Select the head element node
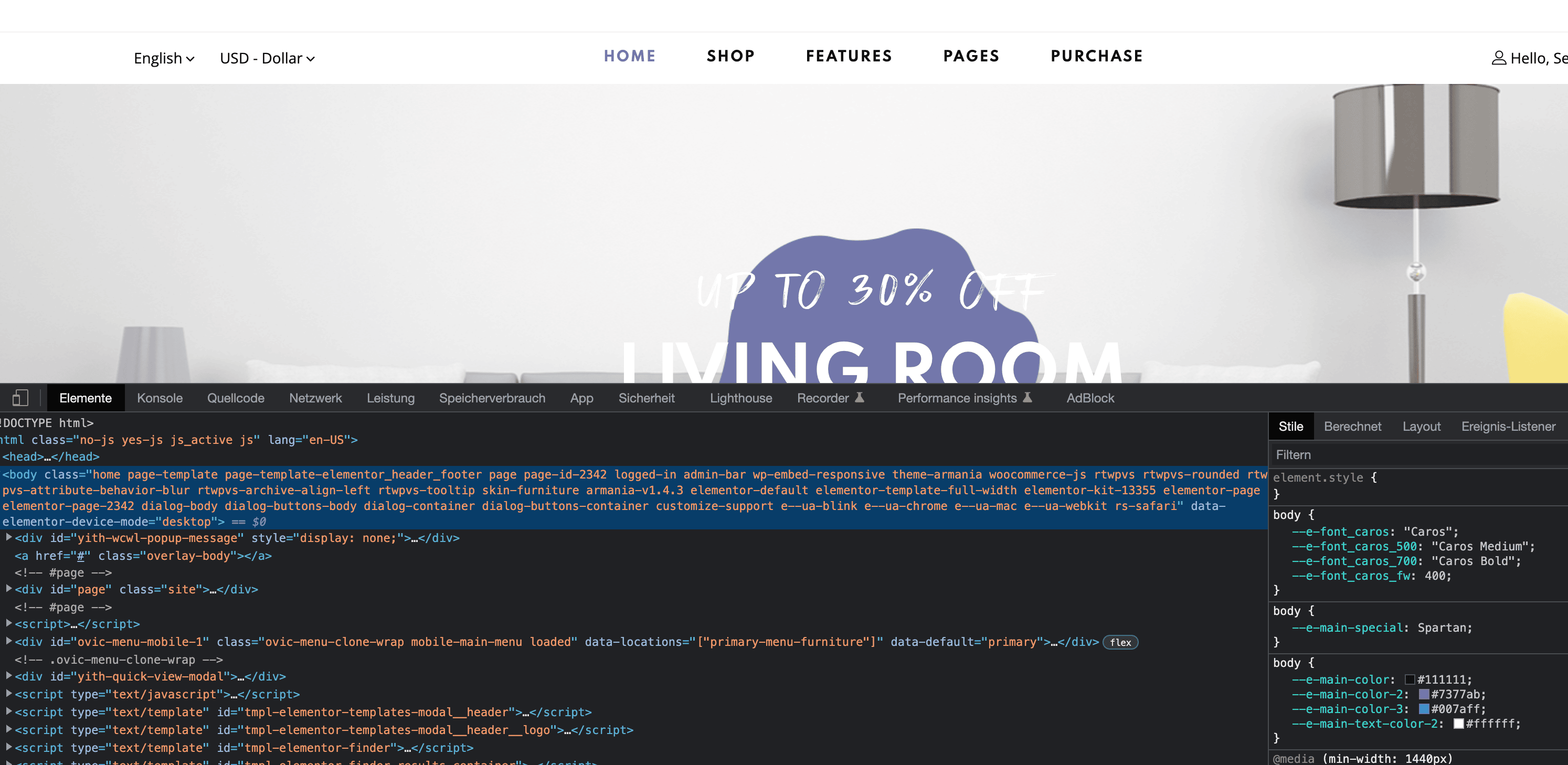The height and width of the screenshot is (765, 1568). [x=50, y=456]
